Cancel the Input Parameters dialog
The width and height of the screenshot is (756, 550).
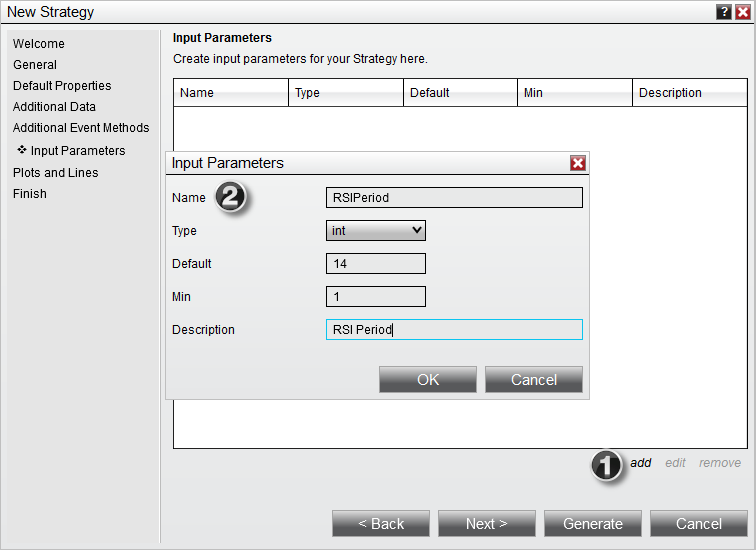[534, 379]
